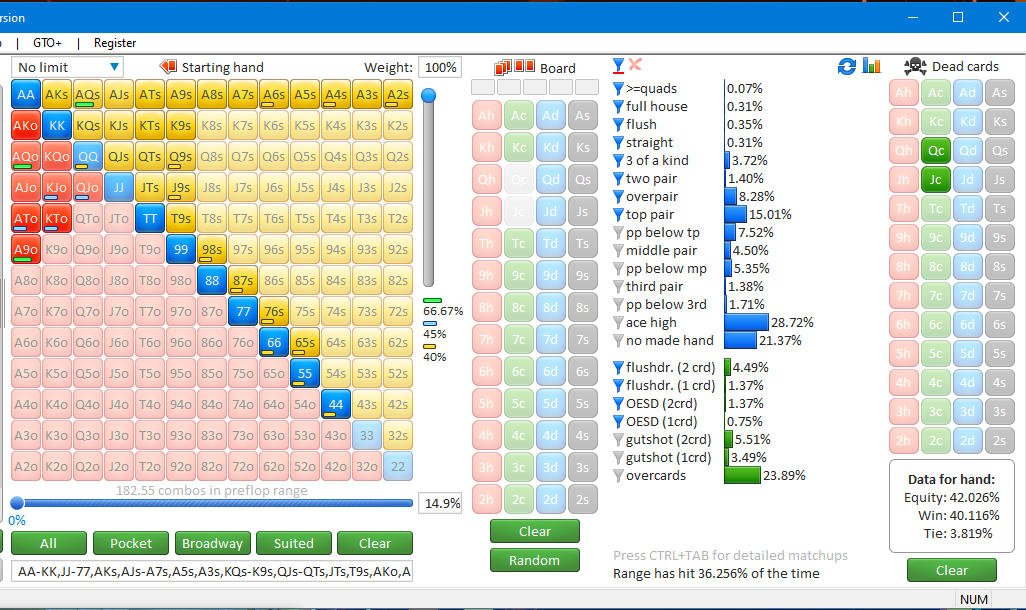Select the 72s hand cell
Image resolution: width=1026 pixels, height=610 pixels.
coord(398,312)
